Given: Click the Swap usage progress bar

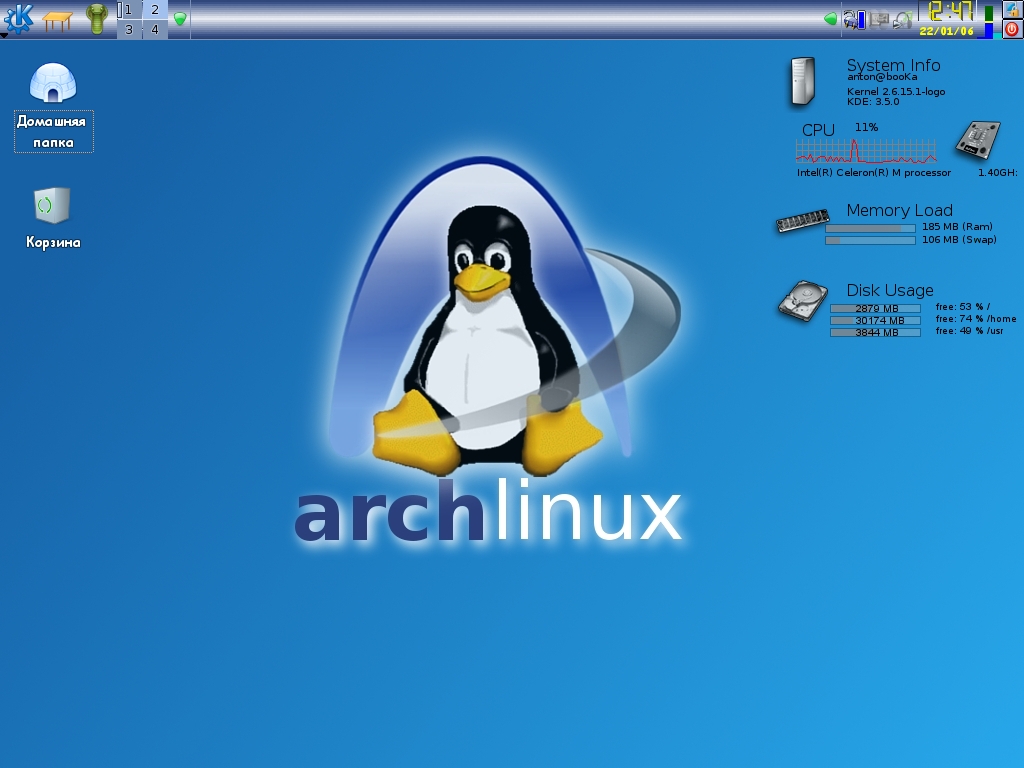Looking at the screenshot, I should point(871,240).
